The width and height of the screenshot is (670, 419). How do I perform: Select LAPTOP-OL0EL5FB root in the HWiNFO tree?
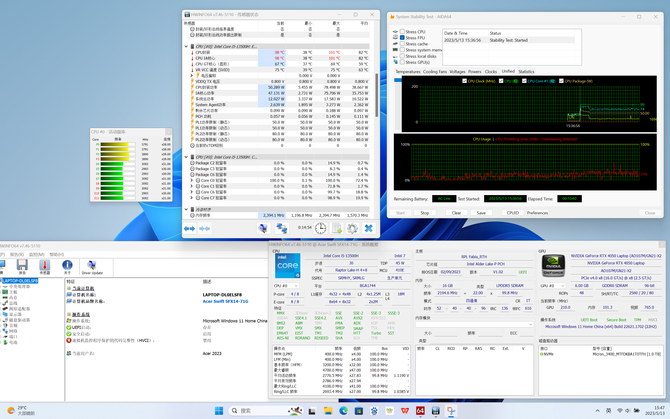point(20,281)
